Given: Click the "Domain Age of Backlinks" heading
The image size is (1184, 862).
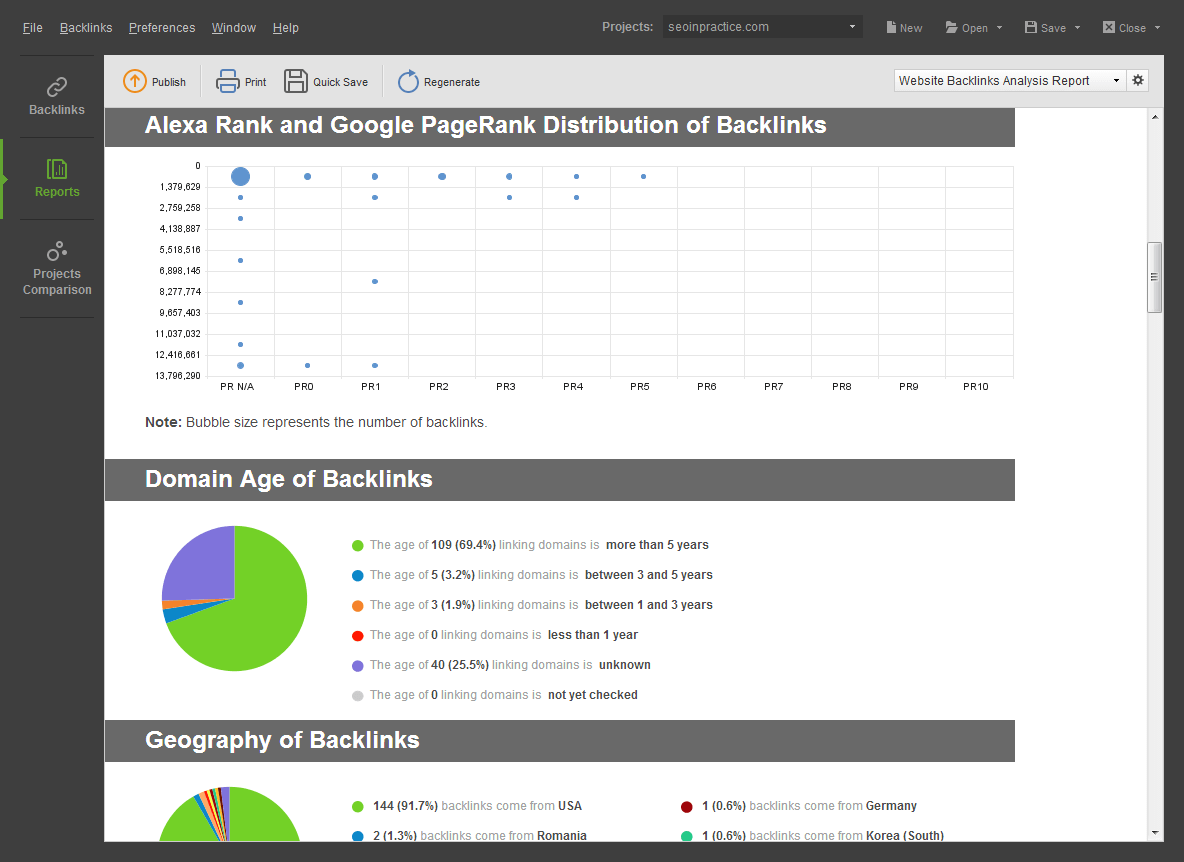Looking at the screenshot, I should click(288, 479).
